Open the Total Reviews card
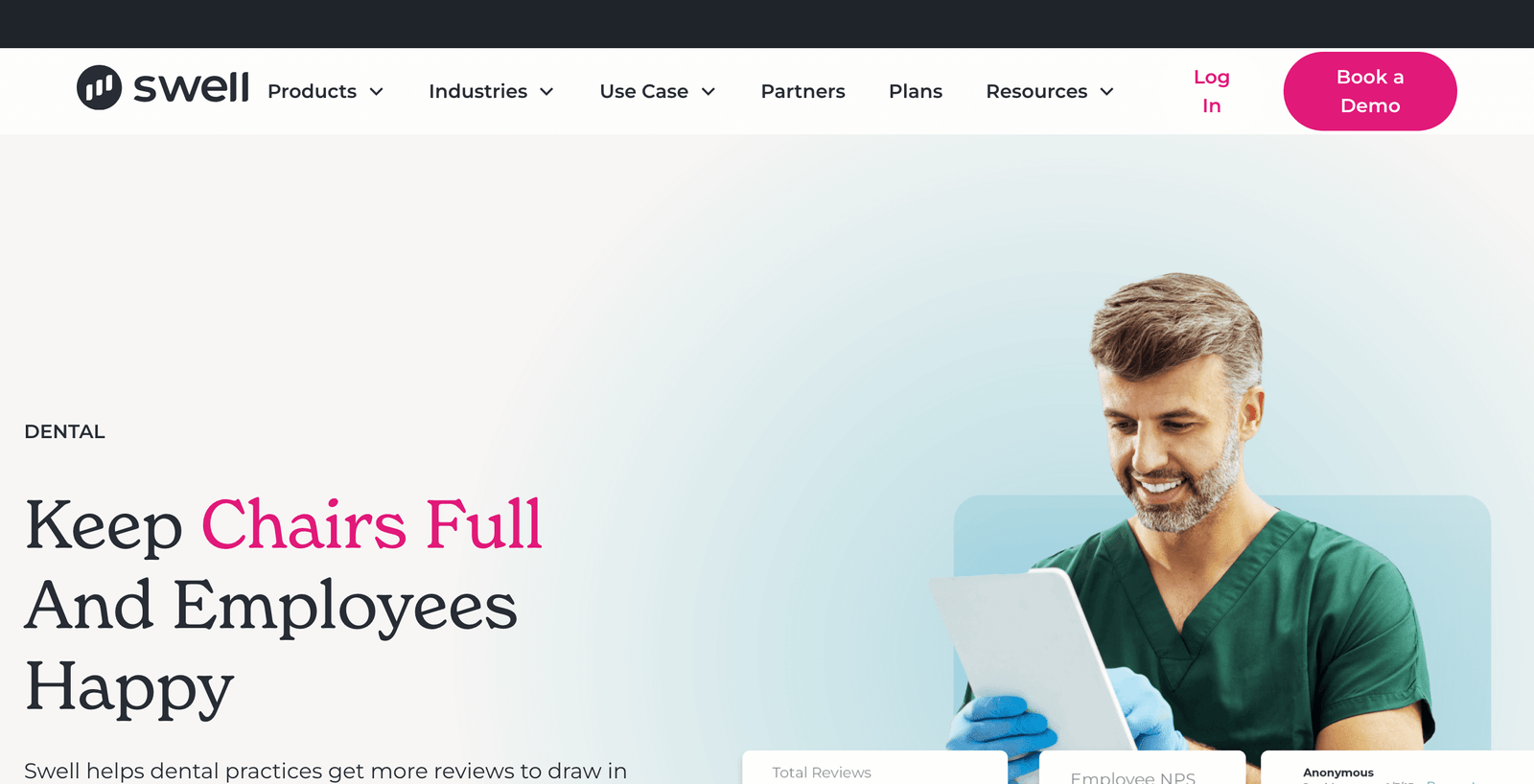Viewport: 1534px width, 784px height. (x=874, y=768)
